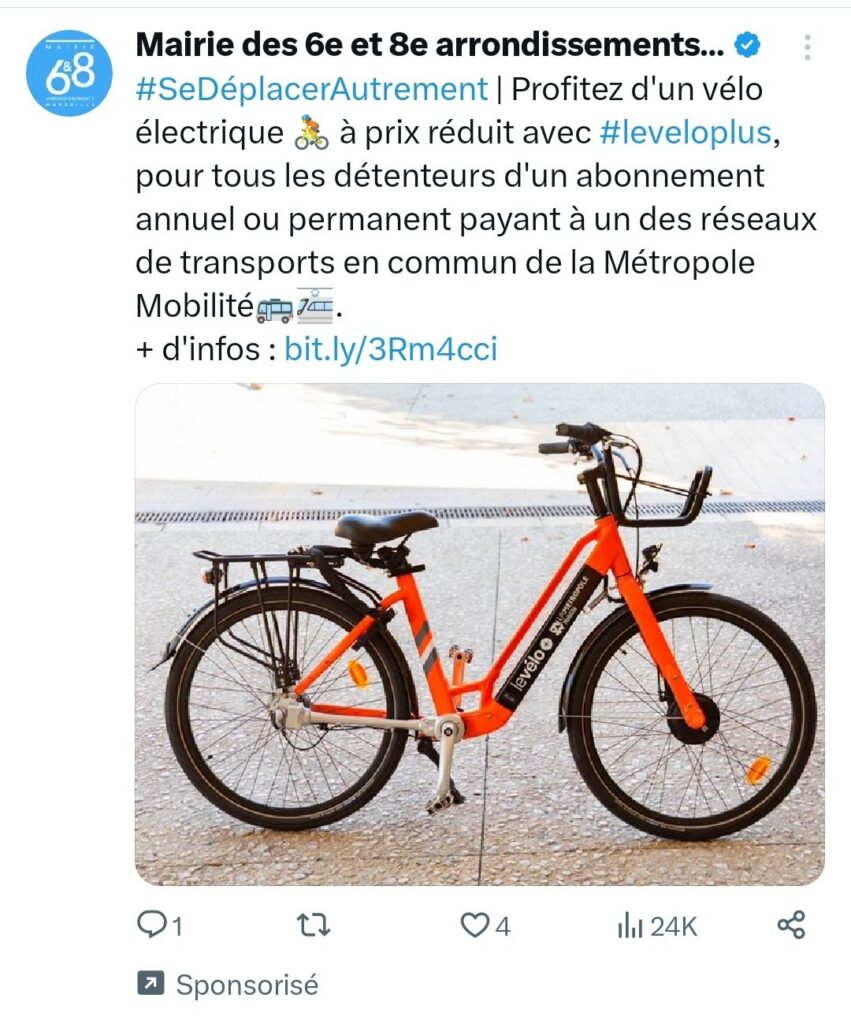Open the Mairie des 6e et 8e arrondissements profile name

pos(430,45)
